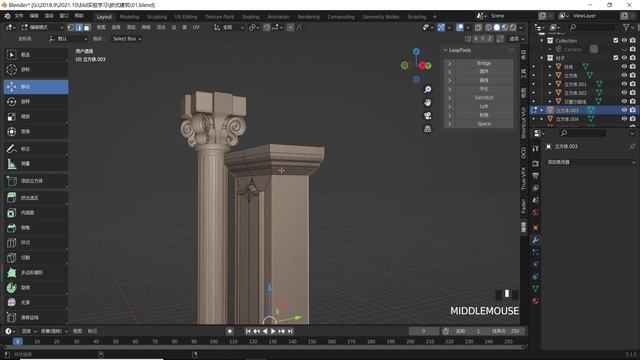Toggle X-ray display button
640x360 pixels.
[478, 27]
